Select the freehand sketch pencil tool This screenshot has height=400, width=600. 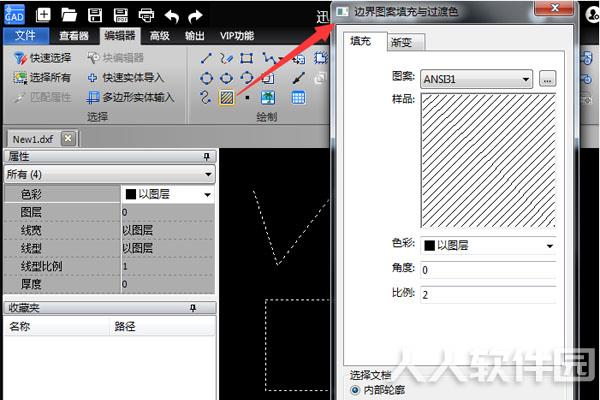pos(226,58)
